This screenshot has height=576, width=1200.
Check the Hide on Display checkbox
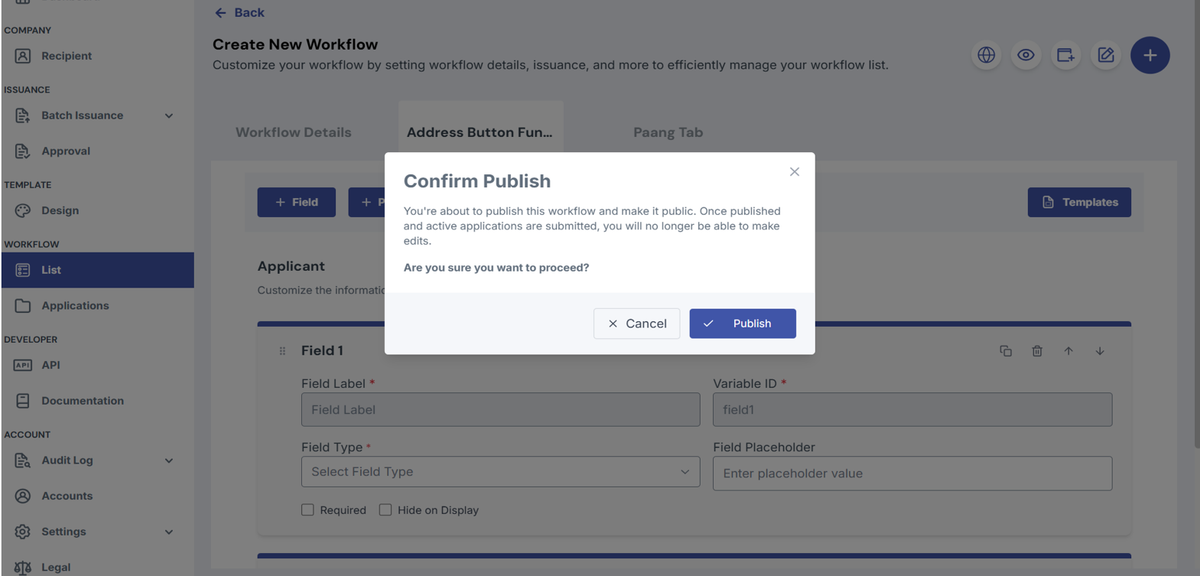click(x=385, y=510)
